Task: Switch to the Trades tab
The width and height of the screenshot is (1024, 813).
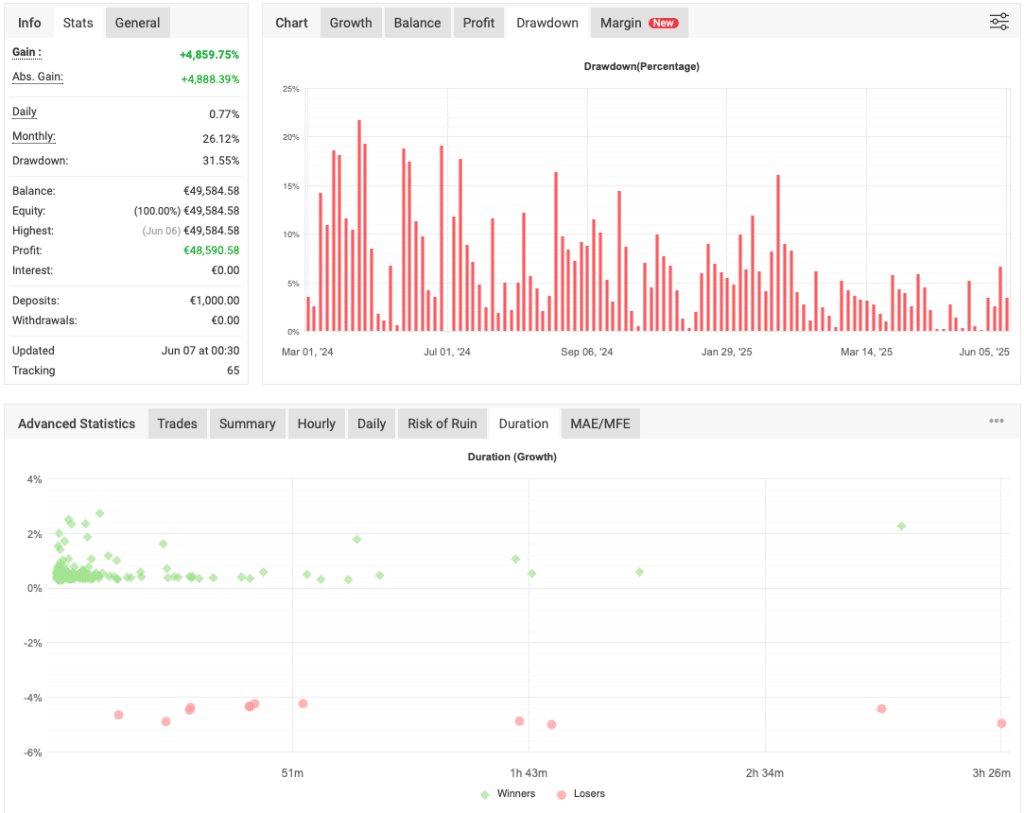Action: [x=177, y=423]
